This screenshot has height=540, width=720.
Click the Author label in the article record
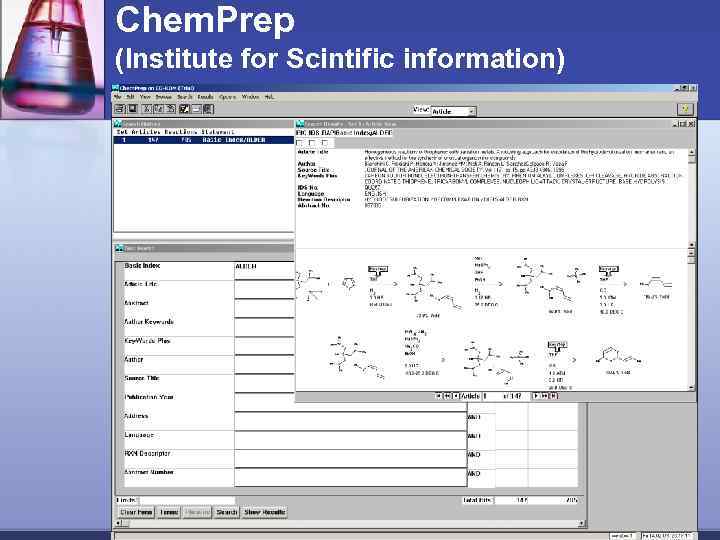click(306, 163)
